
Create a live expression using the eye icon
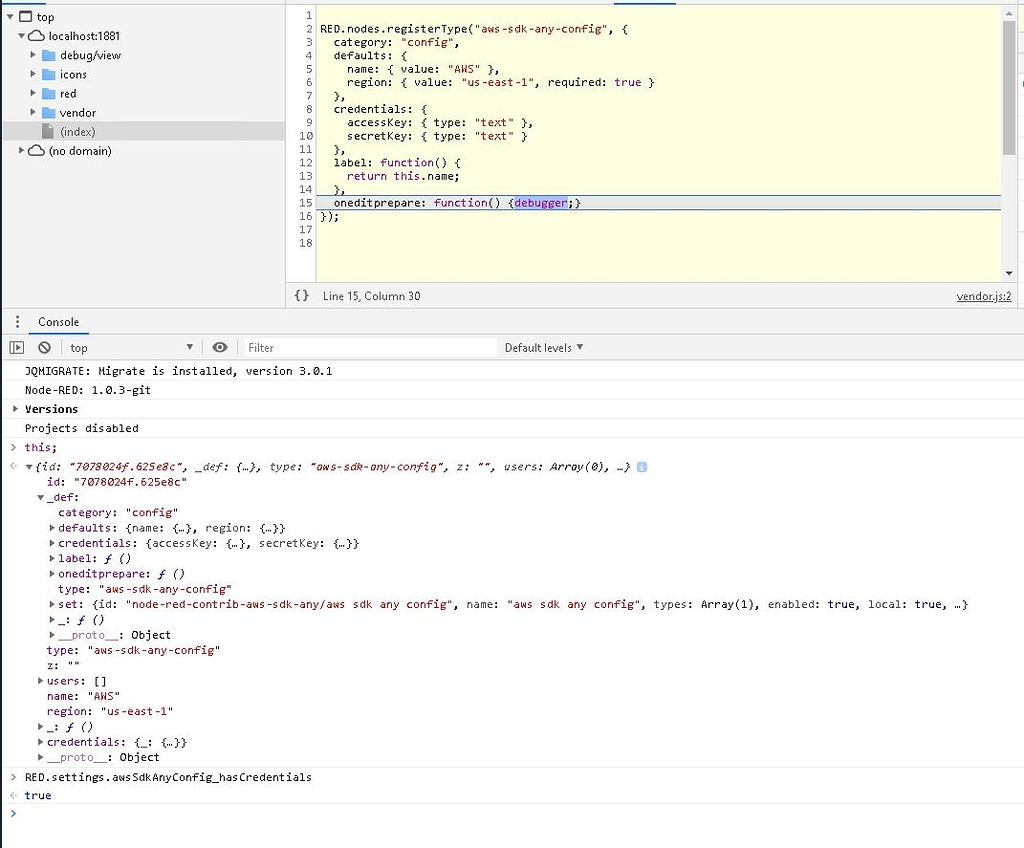(219, 347)
